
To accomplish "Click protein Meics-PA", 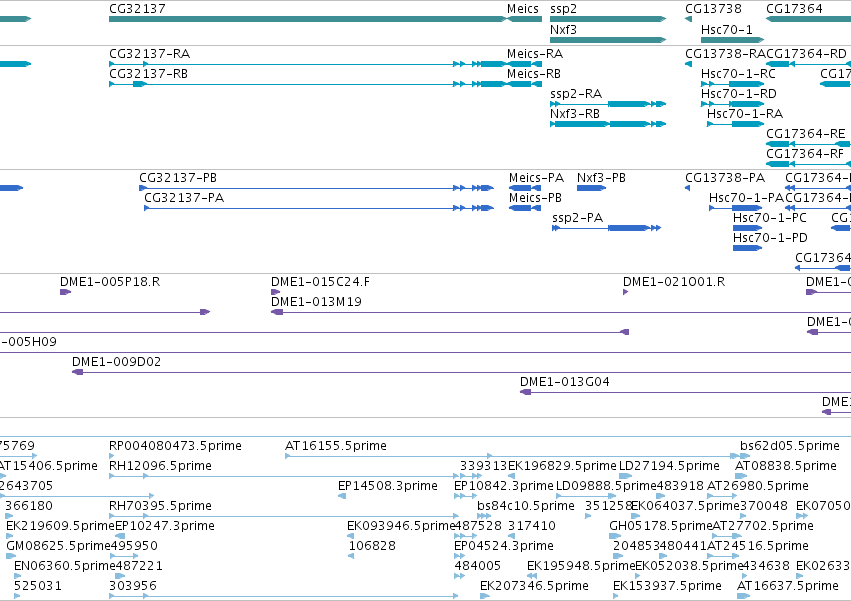I will (x=536, y=178).
